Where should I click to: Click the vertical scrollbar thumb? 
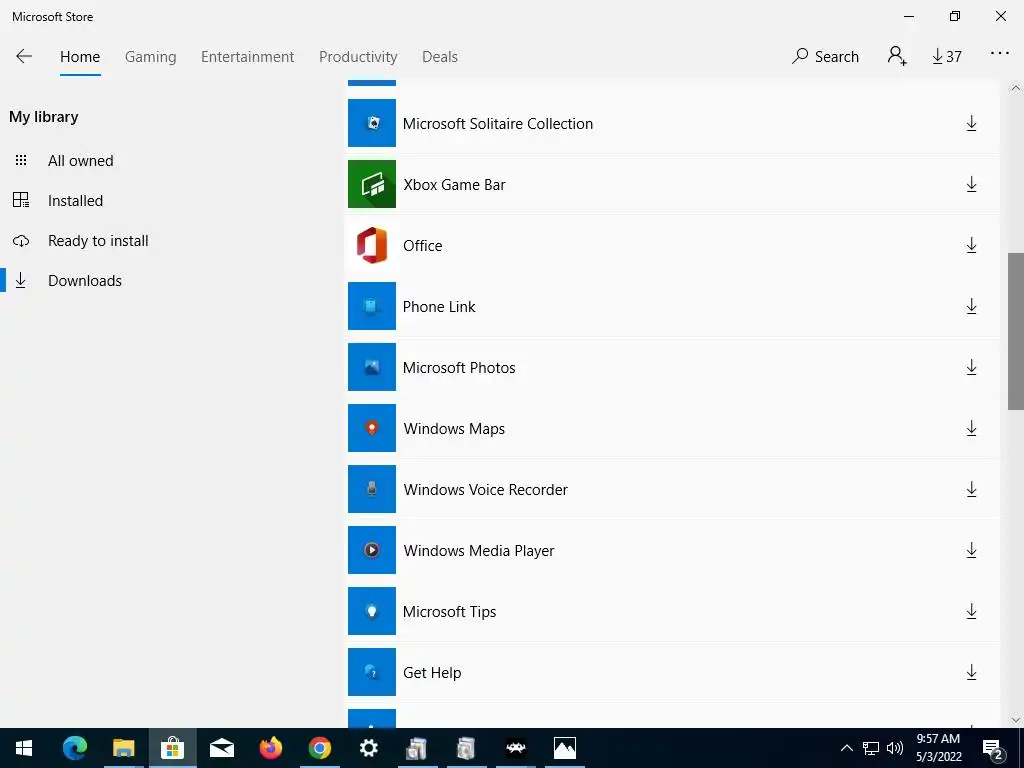coord(1016,331)
